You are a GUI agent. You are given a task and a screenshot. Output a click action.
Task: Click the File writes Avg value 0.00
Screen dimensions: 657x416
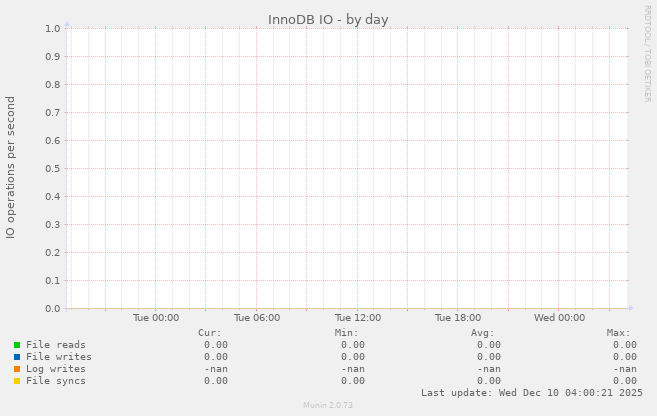489,357
